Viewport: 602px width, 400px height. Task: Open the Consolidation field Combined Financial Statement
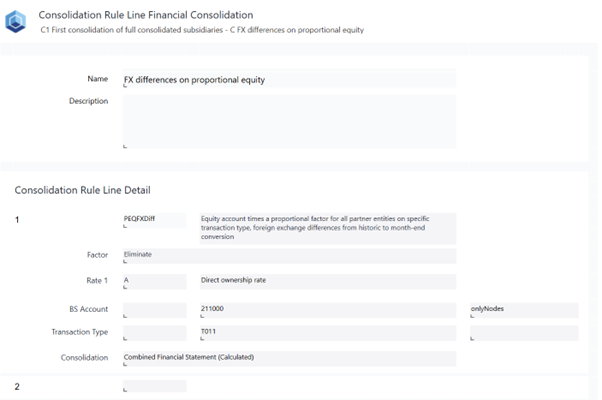pyautogui.click(x=288, y=358)
